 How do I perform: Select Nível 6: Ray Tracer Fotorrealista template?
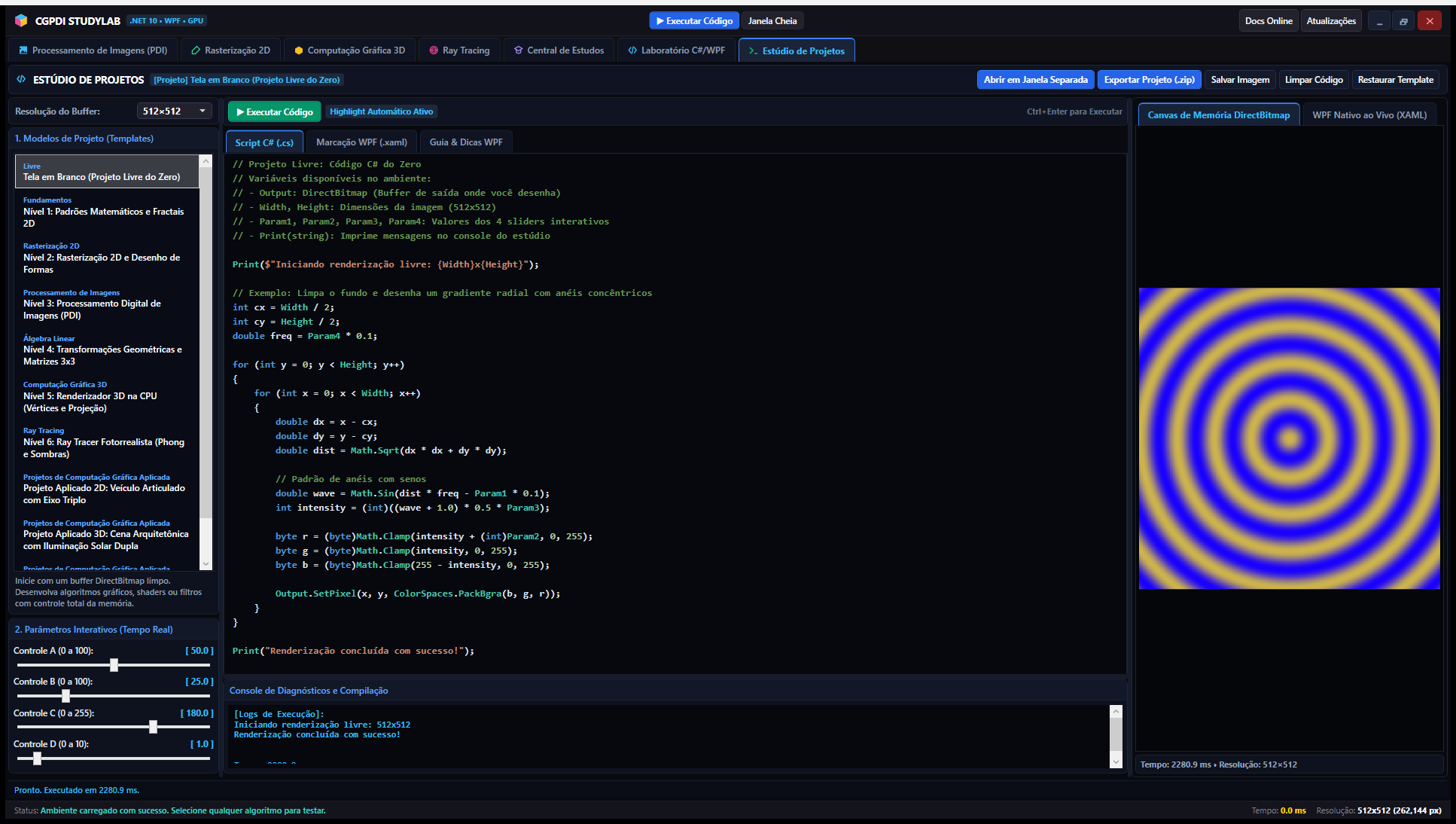coord(107,443)
